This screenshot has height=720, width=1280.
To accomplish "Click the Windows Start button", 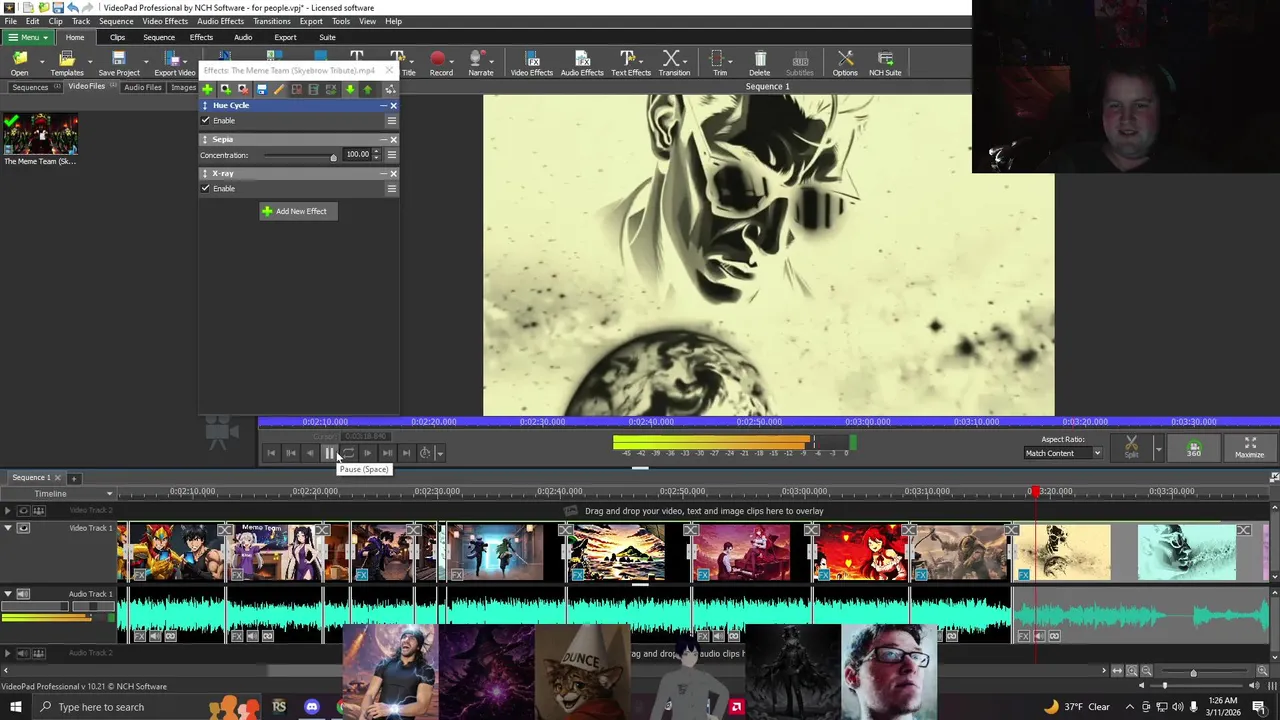I will click(15, 707).
